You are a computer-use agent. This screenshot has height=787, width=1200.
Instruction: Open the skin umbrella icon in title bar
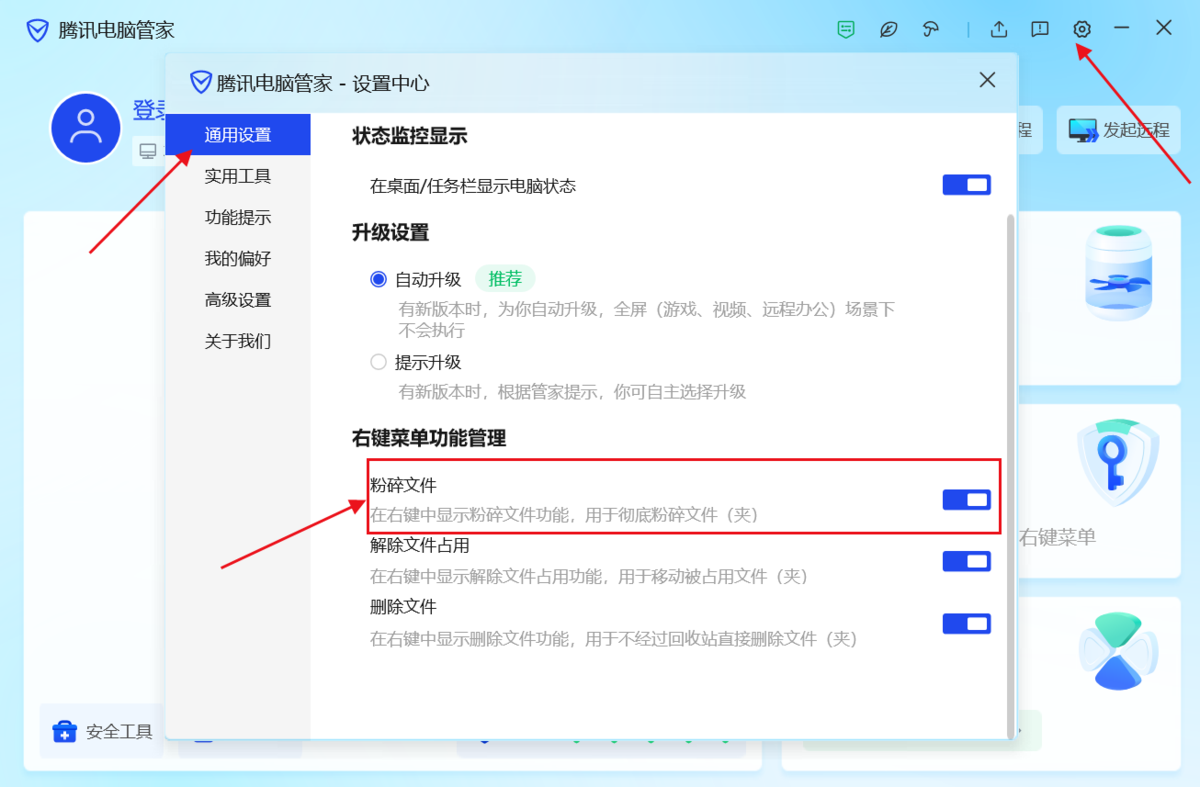click(x=931, y=29)
